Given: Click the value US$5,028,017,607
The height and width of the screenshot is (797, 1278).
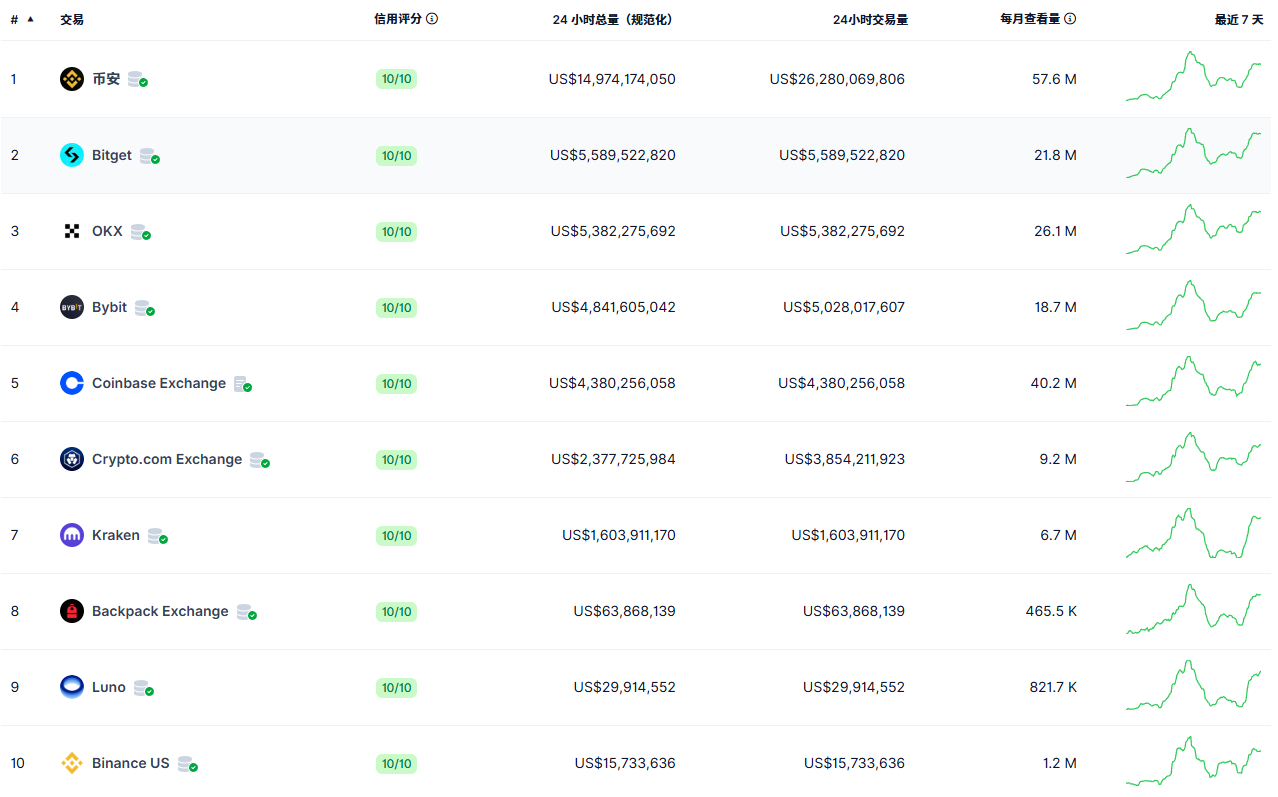Looking at the screenshot, I should click(x=844, y=307).
